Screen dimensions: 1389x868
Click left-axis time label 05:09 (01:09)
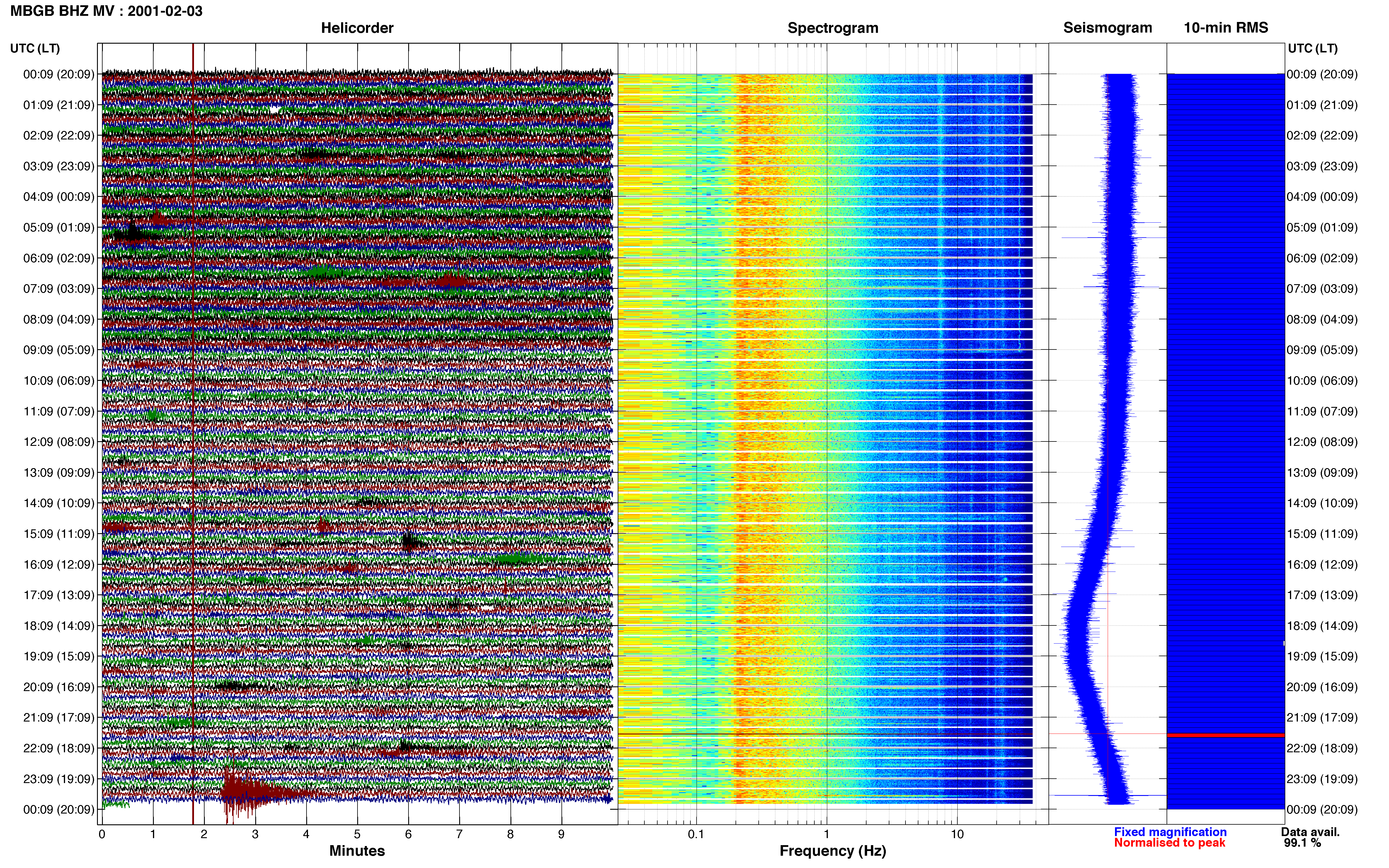click(59, 227)
